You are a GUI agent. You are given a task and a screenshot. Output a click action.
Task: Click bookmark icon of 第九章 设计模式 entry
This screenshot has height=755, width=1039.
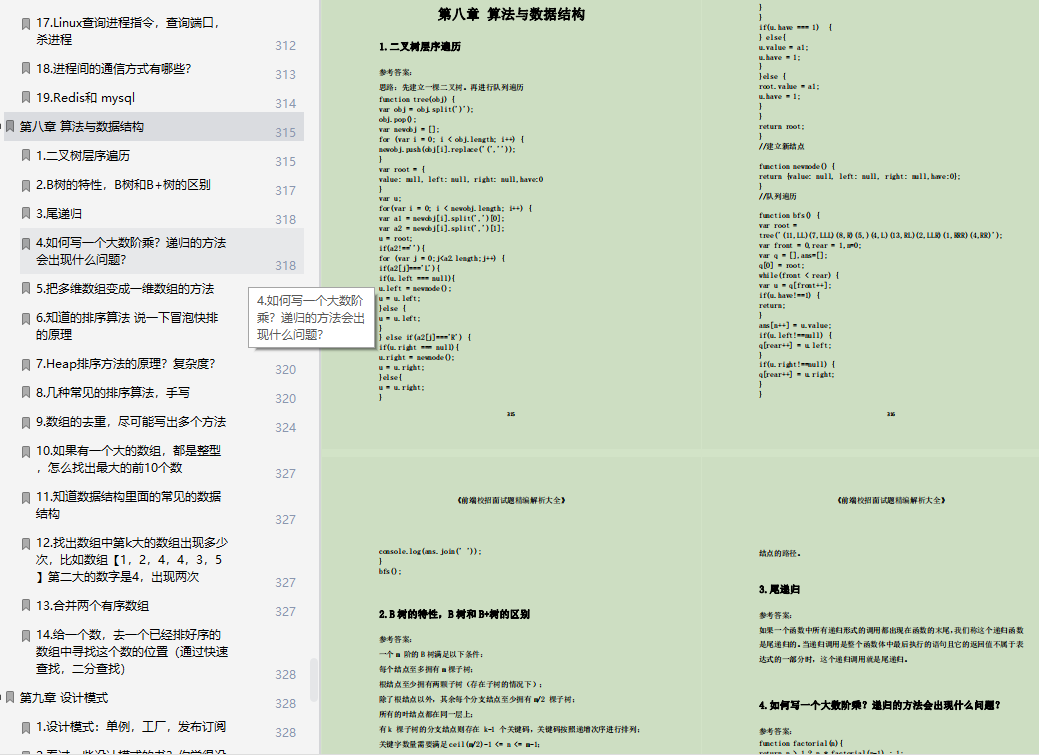(x=10, y=698)
